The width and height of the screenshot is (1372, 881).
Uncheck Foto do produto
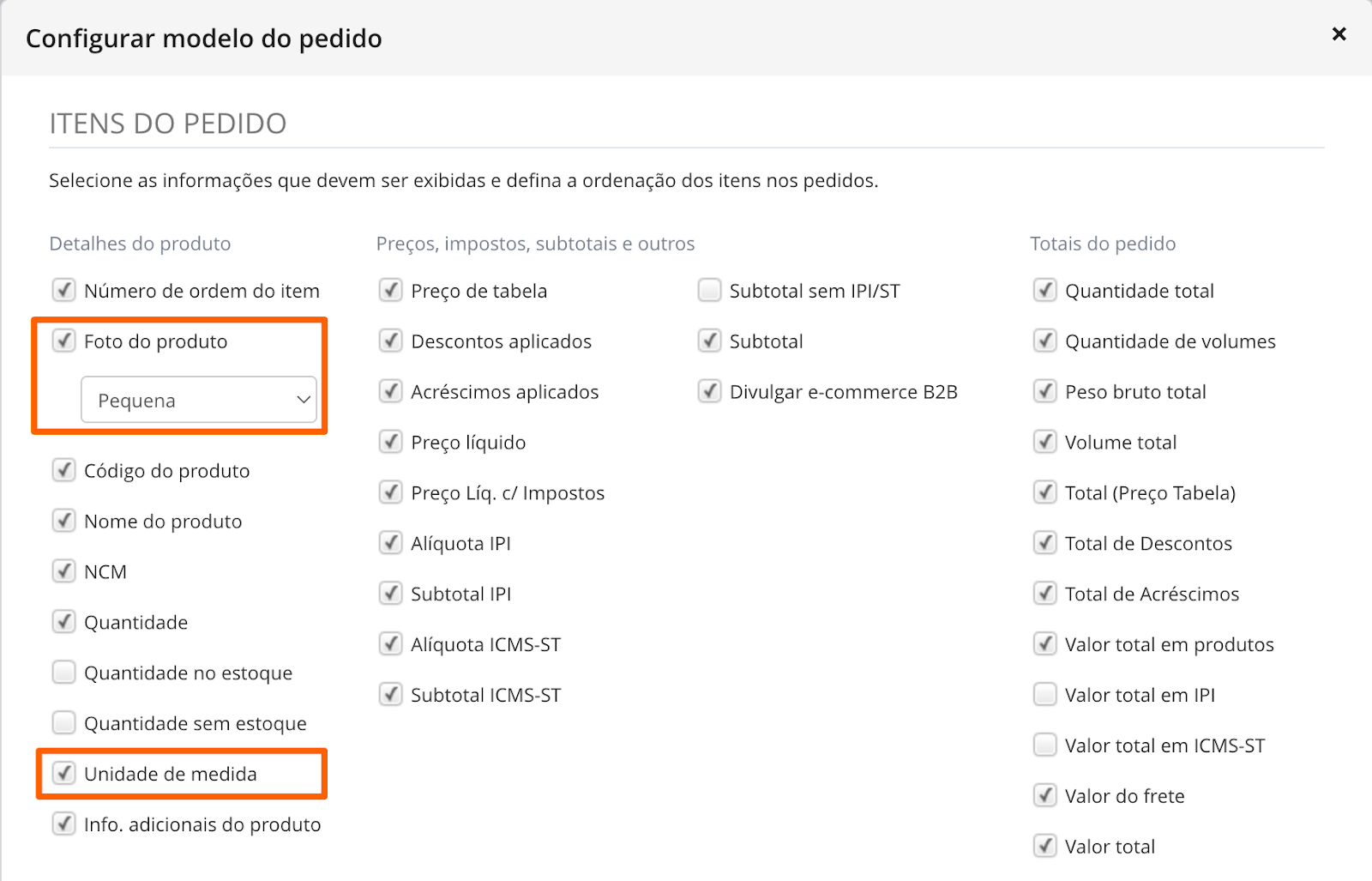[64, 341]
